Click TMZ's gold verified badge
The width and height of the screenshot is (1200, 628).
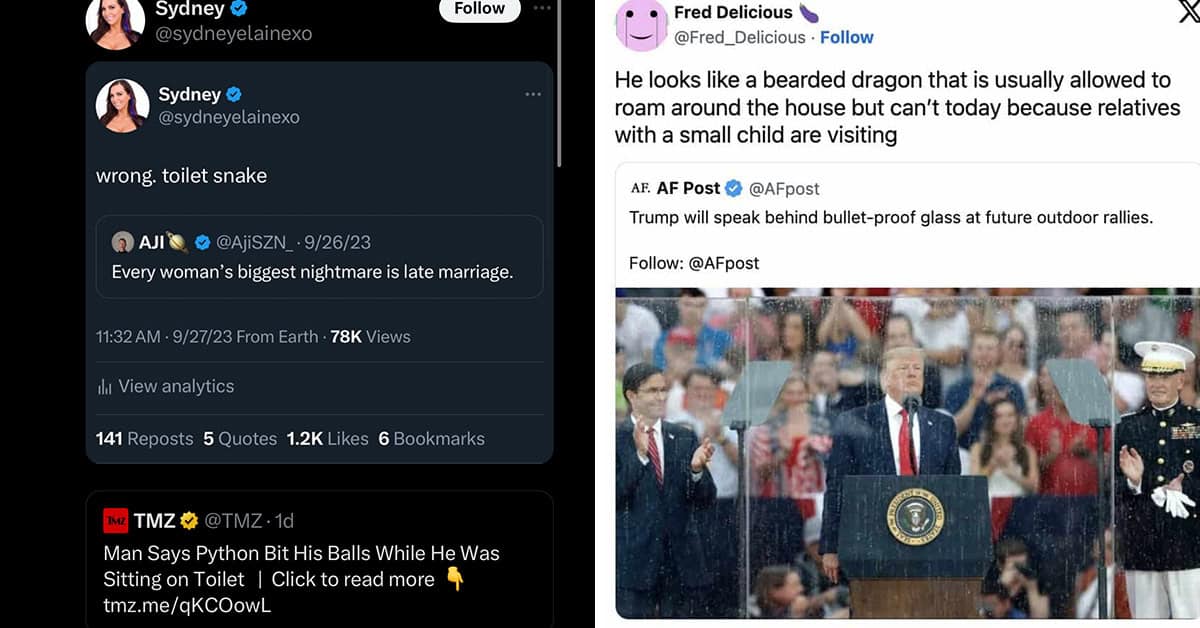pyautogui.click(x=189, y=521)
